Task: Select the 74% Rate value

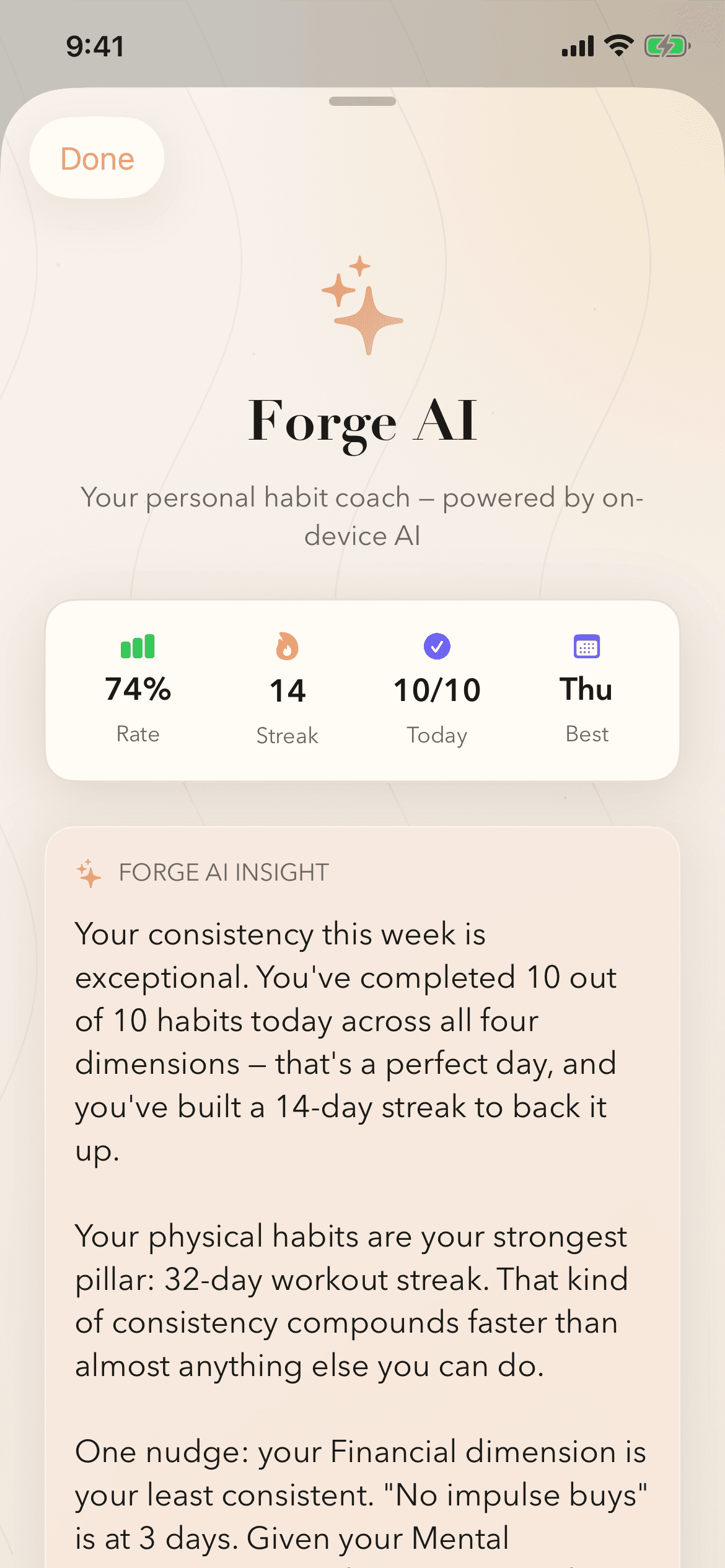Action: coord(138,689)
